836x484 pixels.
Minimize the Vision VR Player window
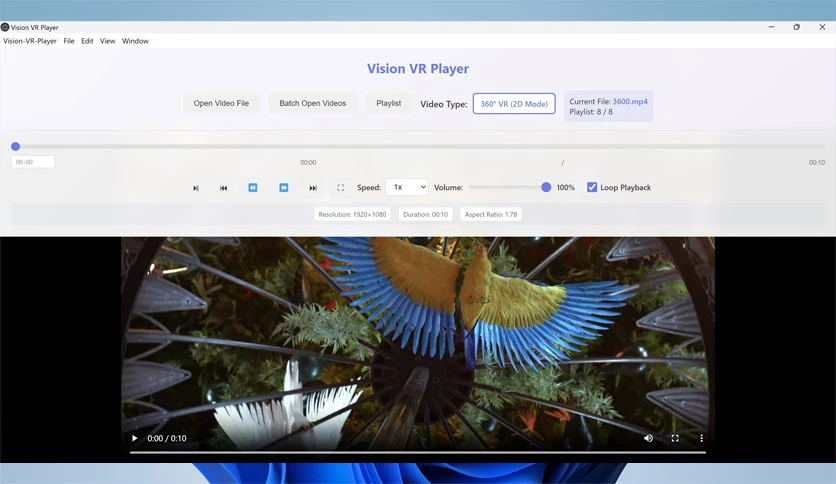(771, 27)
